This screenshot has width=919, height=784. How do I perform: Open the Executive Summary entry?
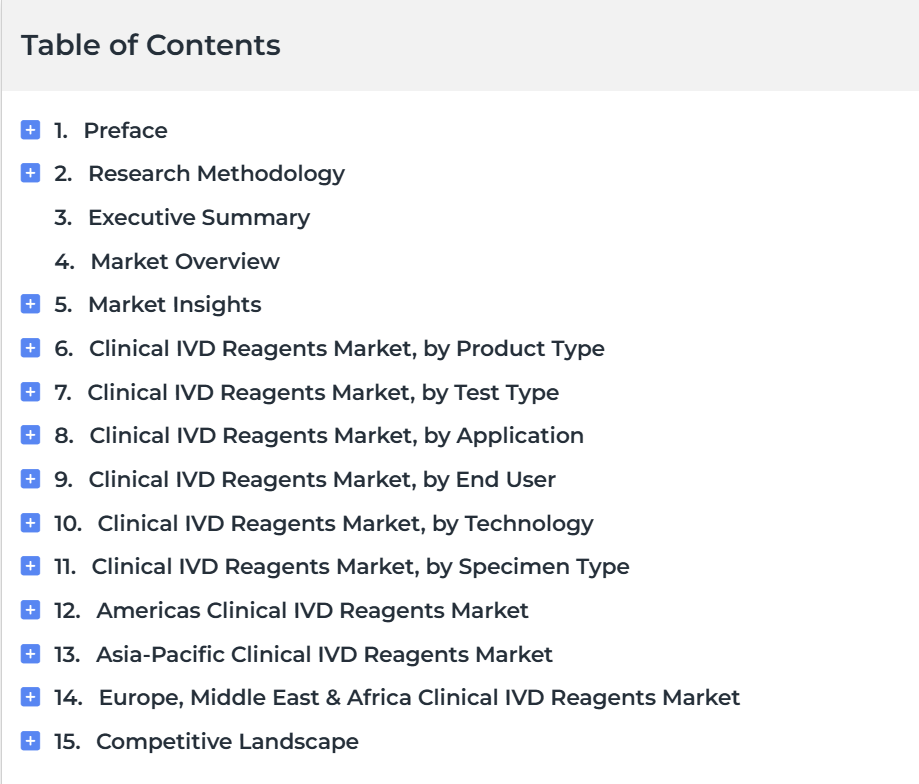tap(199, 218)
